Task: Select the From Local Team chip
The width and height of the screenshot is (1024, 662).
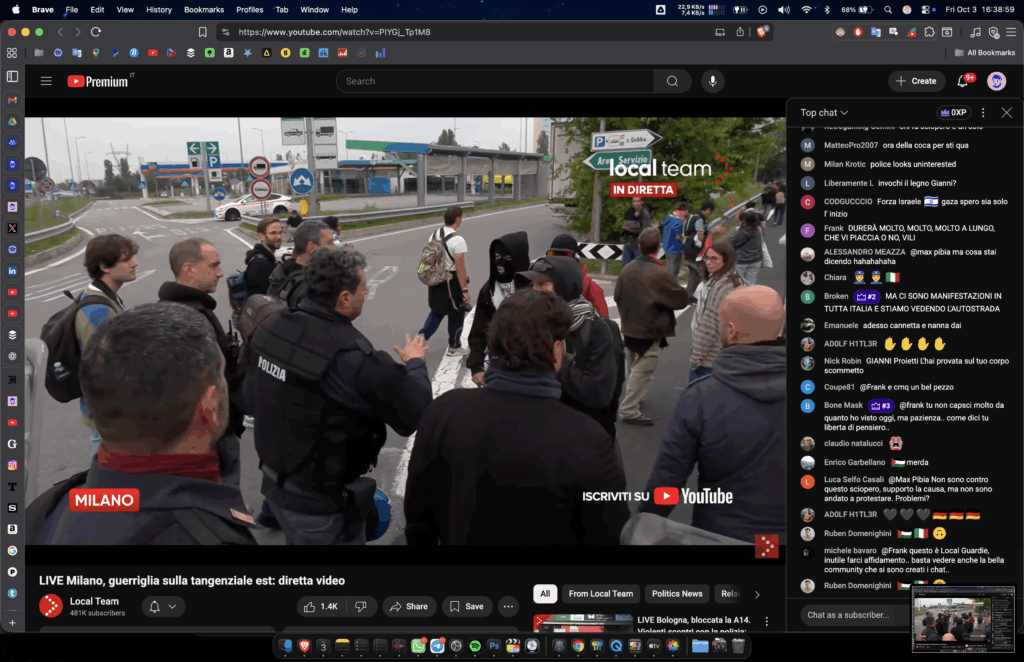Action: 600,594
